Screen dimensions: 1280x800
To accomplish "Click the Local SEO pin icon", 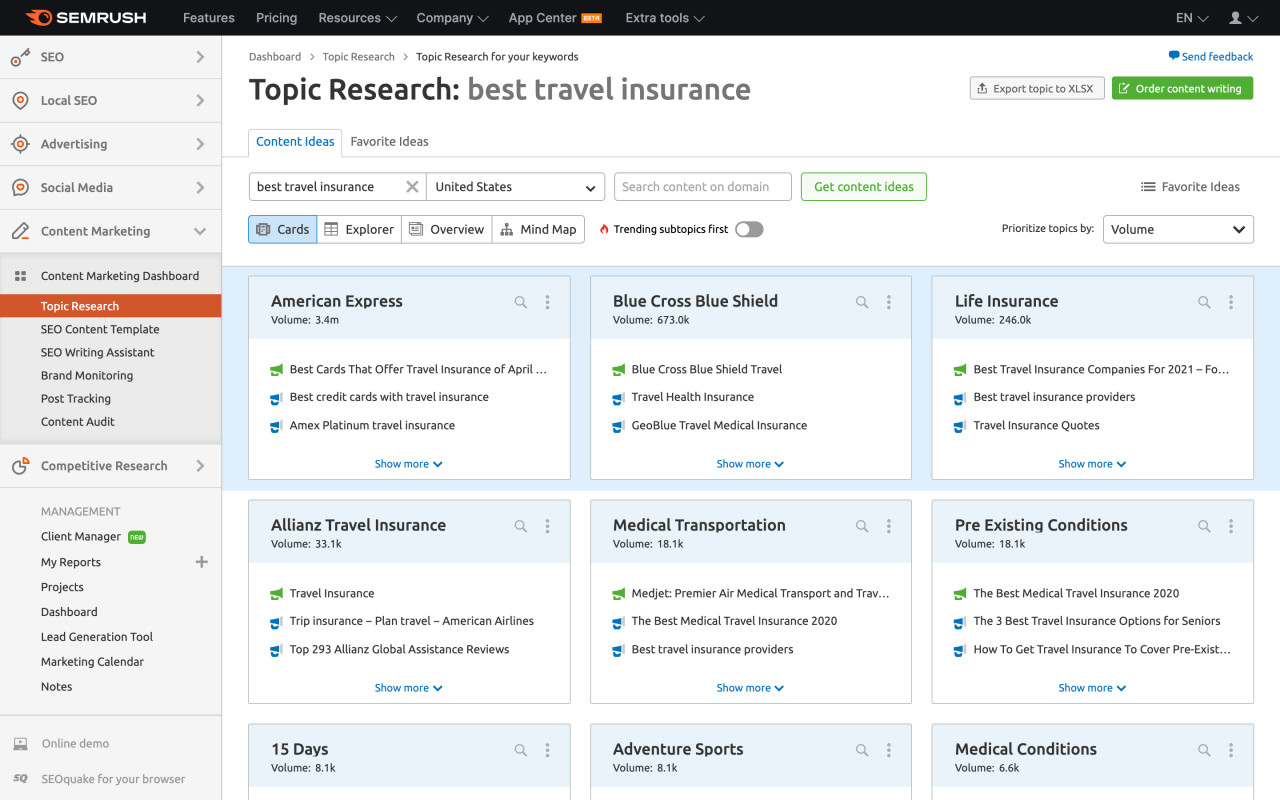I will pos(20,101).
